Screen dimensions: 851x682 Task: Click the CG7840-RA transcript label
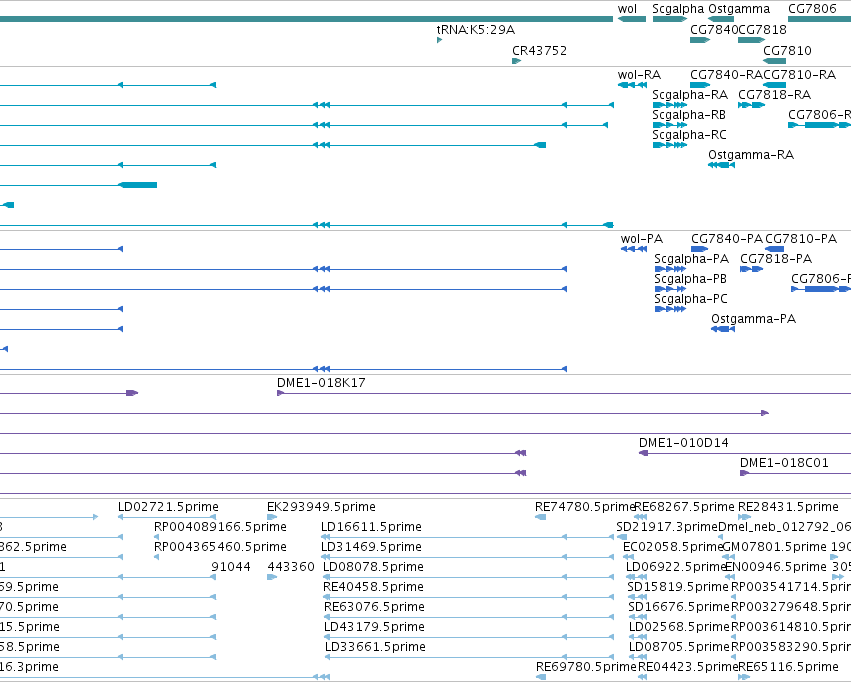pyautogui.click(x=726, y=75)
